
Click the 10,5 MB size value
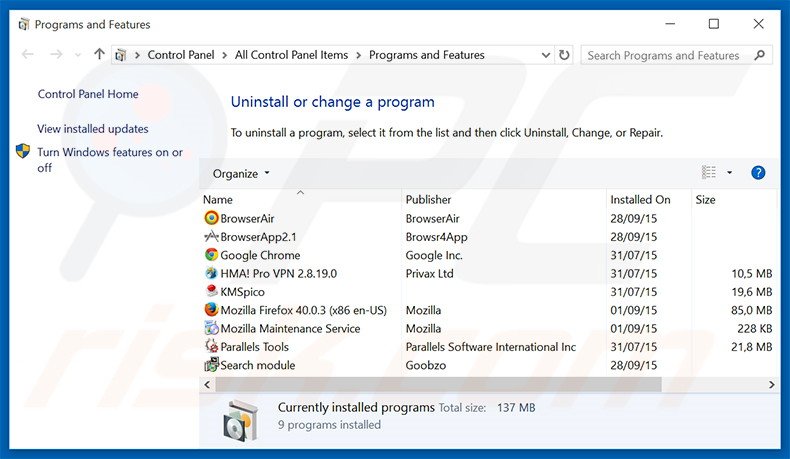(752, 273)
